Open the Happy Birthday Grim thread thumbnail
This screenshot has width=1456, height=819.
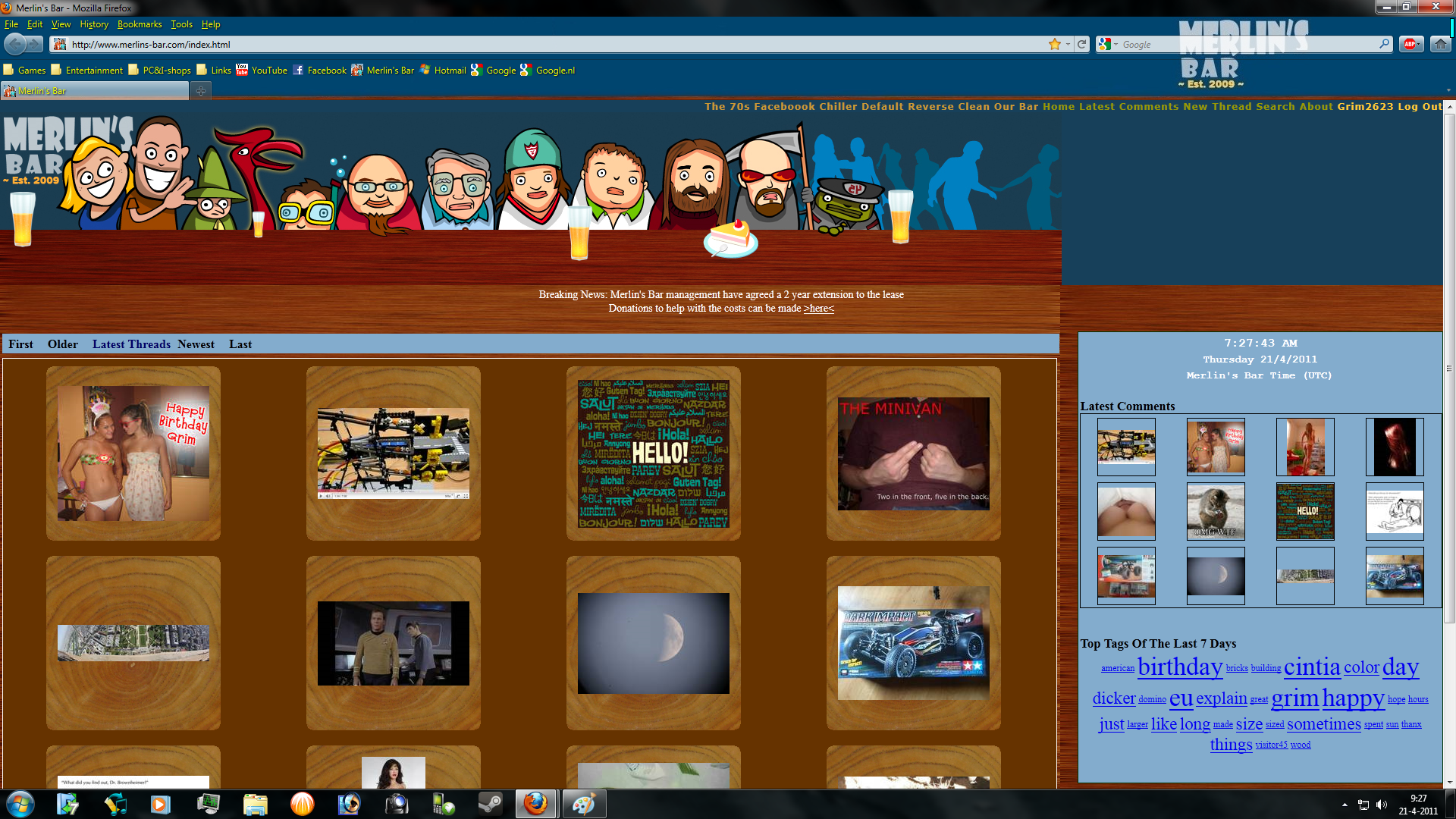133,453
